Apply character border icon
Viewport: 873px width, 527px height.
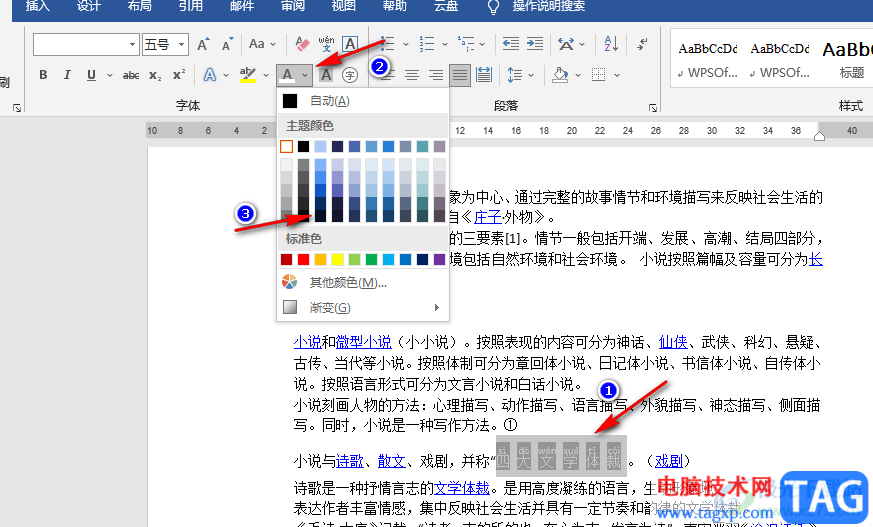(x=350, y=44)
